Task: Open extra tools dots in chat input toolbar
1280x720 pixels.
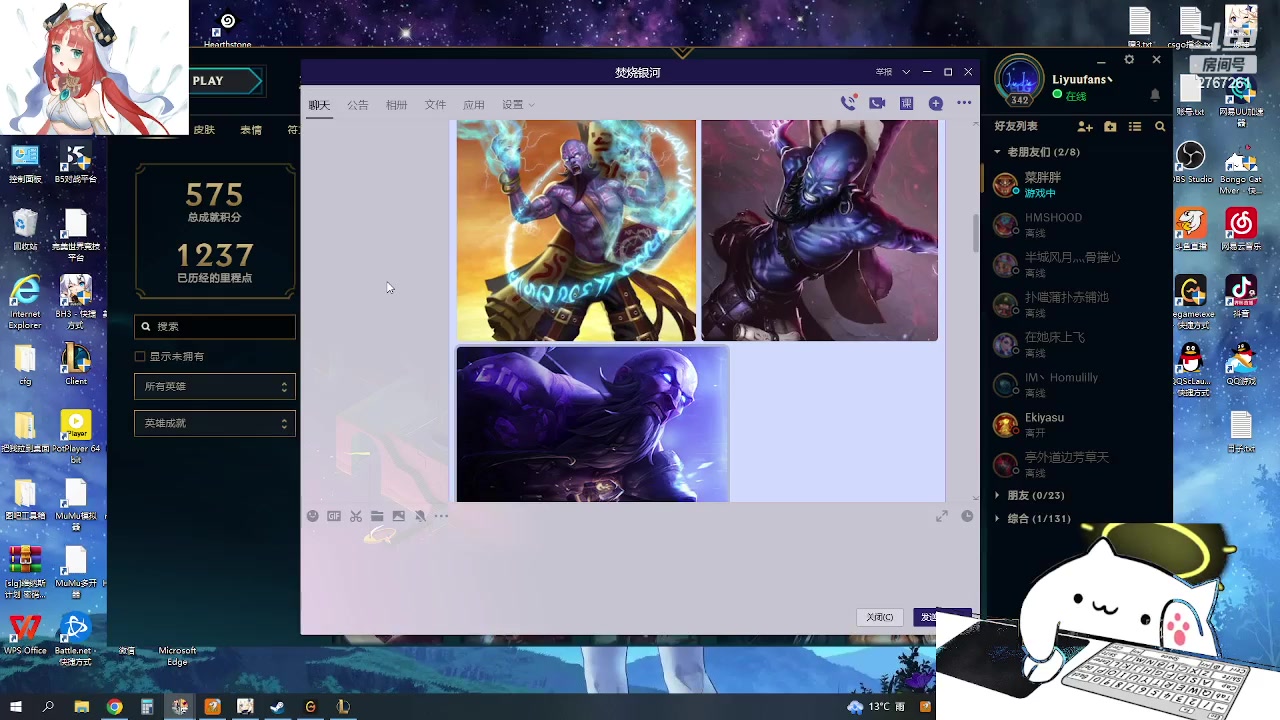Action: point(441,516)
